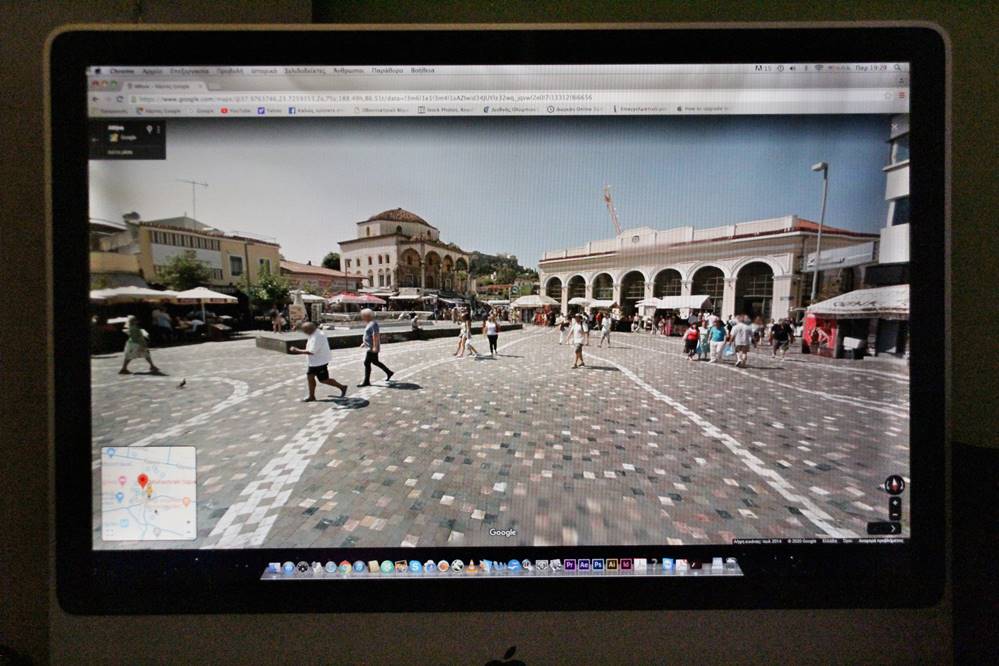Open the Chrome menu in the menu bar
999x666 pixels.
pyautogui.click(x=122, y=71)
